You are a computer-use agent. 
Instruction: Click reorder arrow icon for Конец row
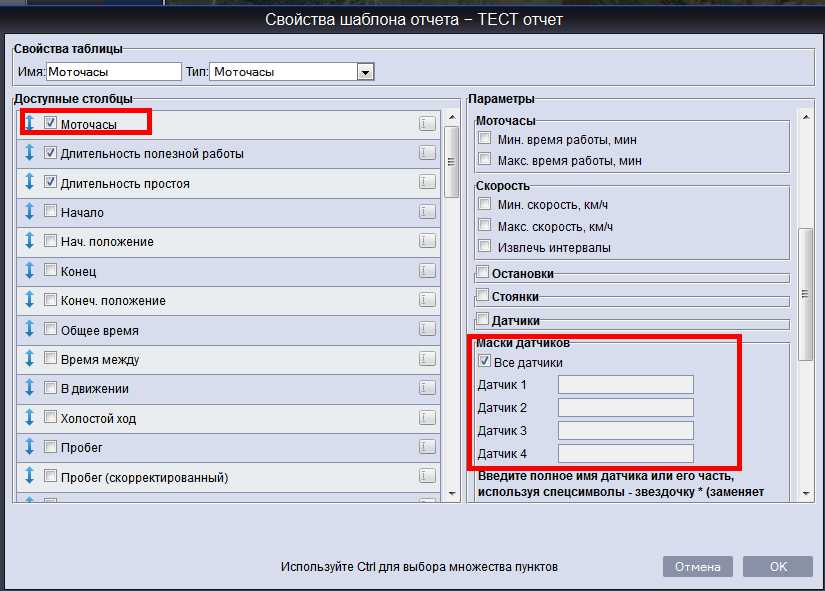pyautogui.click(x=30, y=271)
